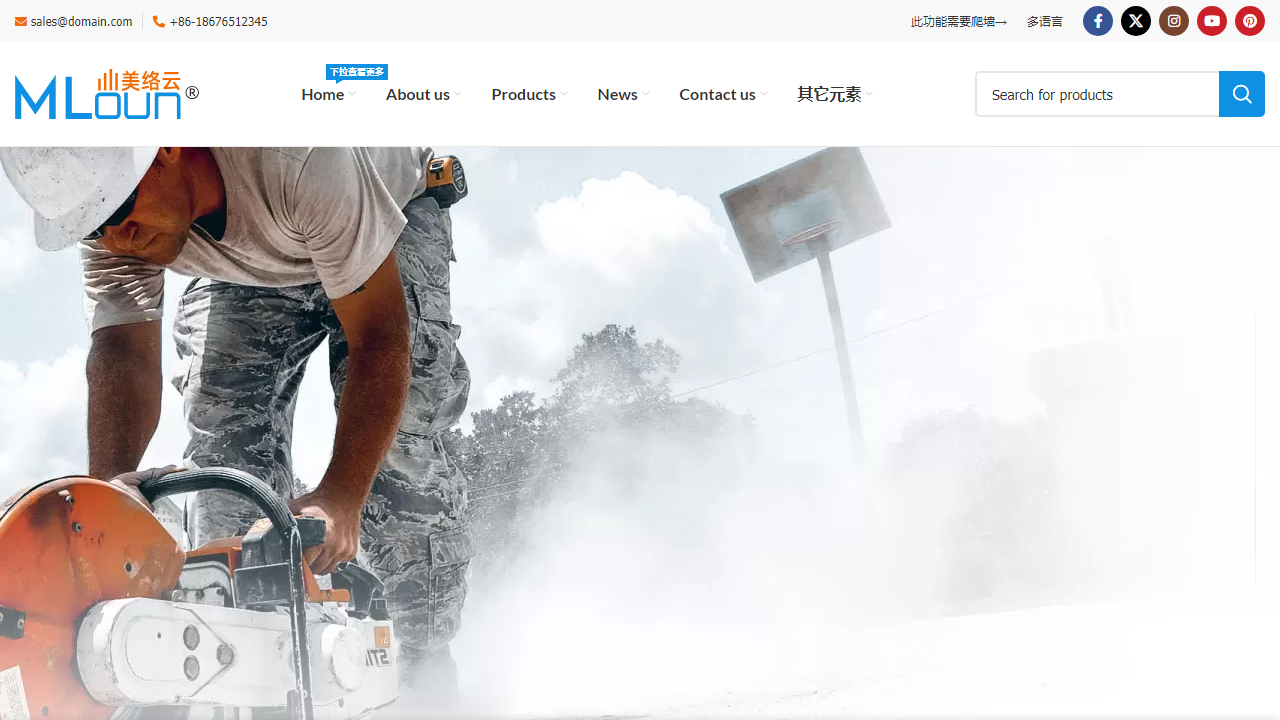Open the Contact us menu item
The image size is (1280, 720).
point(717,94)
